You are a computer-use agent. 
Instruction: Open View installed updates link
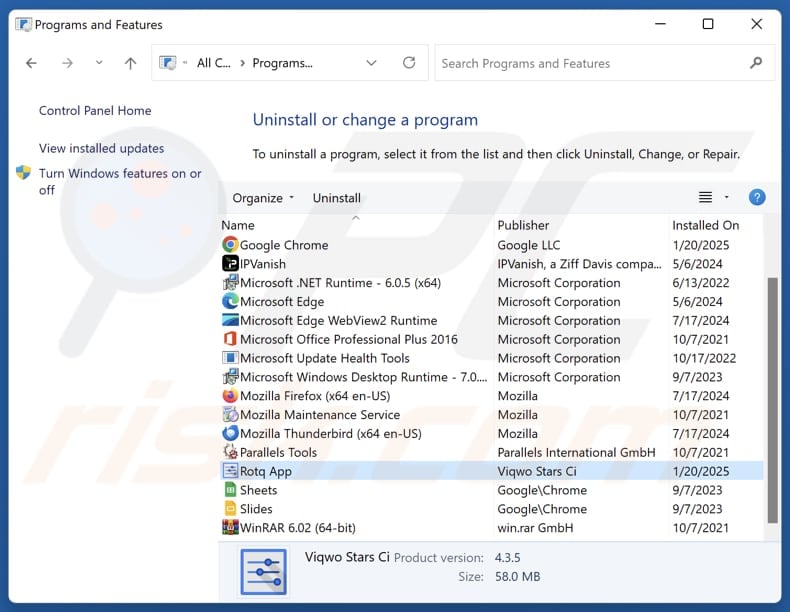tap(101, 148)
